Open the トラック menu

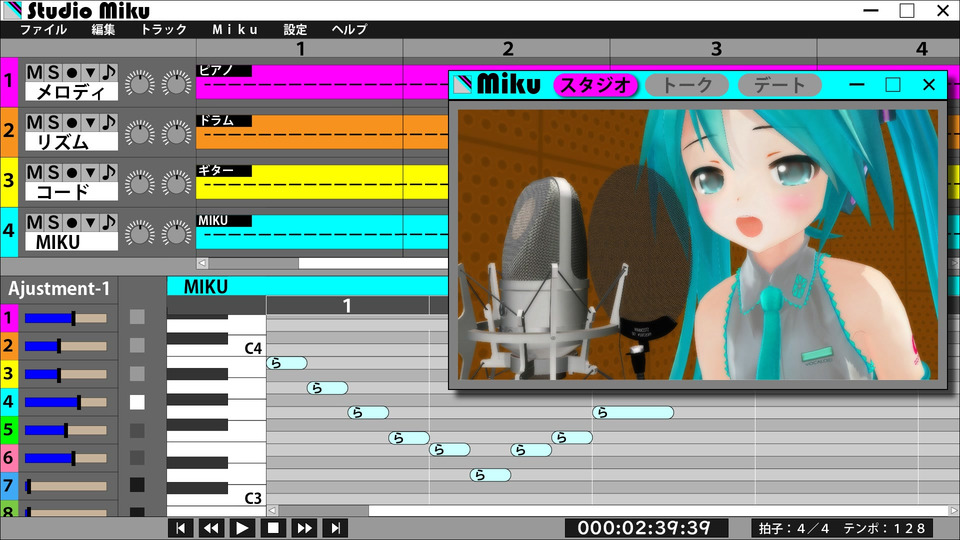click(x=163, y=29)
